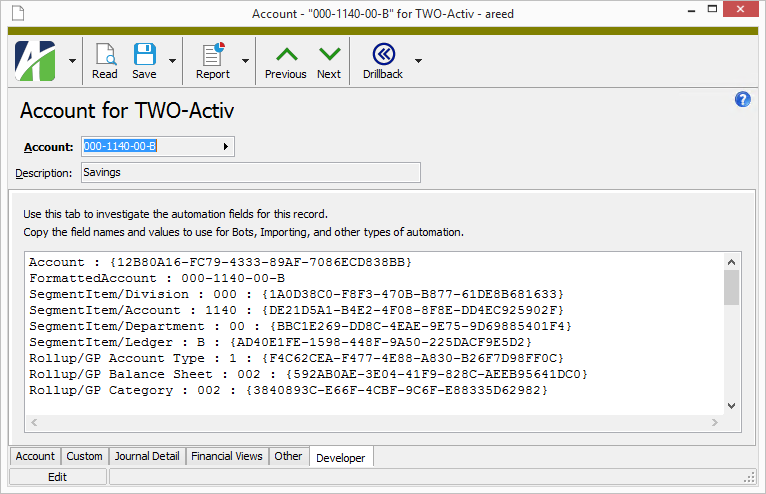The height and width of the screenshot is (494, 766).
Task: Maximize the Account window
Action: (x=712, y=9)
